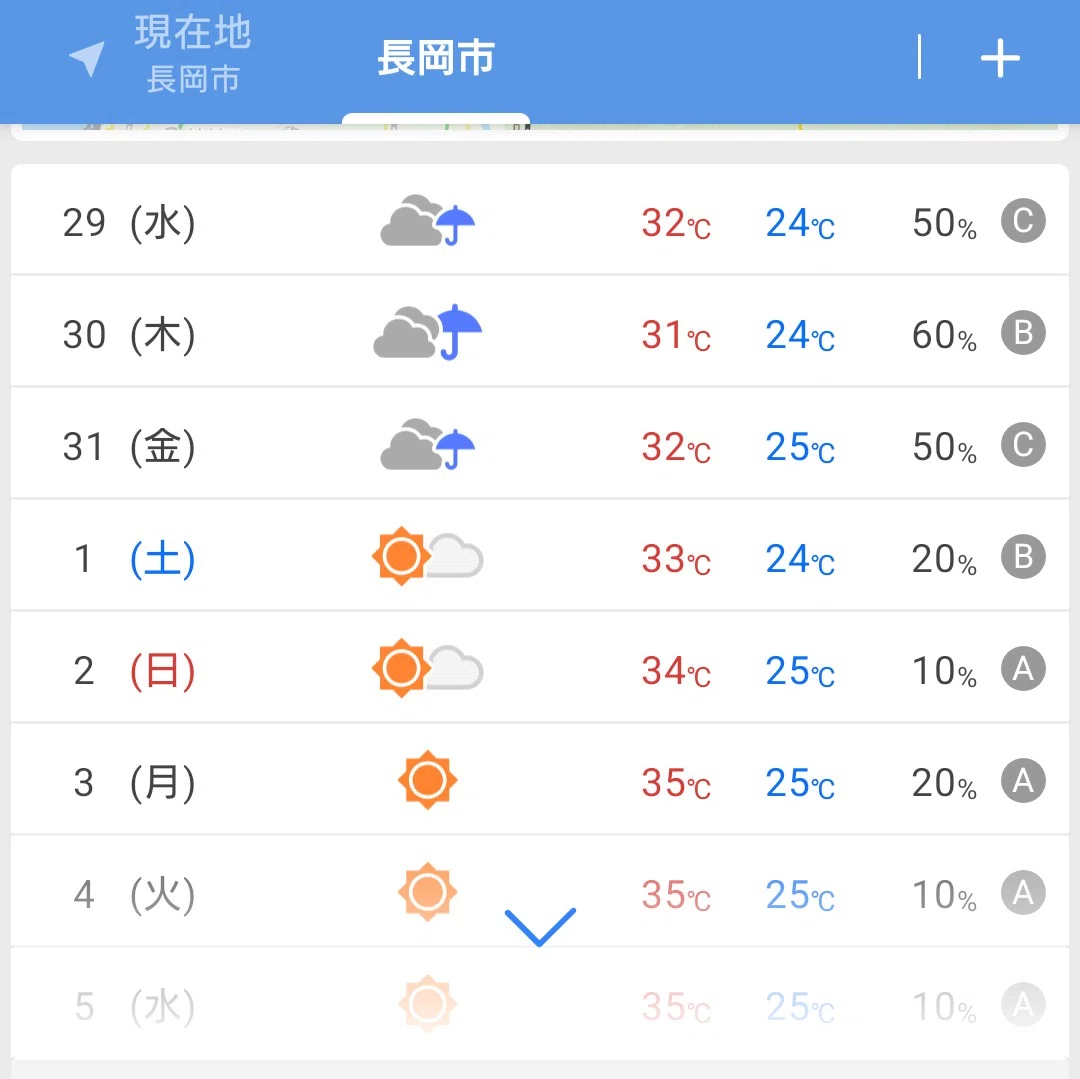The image size is (1080, 1079).
Task: Tap sunny icon for 3 (月)
Action: point(428,780)
